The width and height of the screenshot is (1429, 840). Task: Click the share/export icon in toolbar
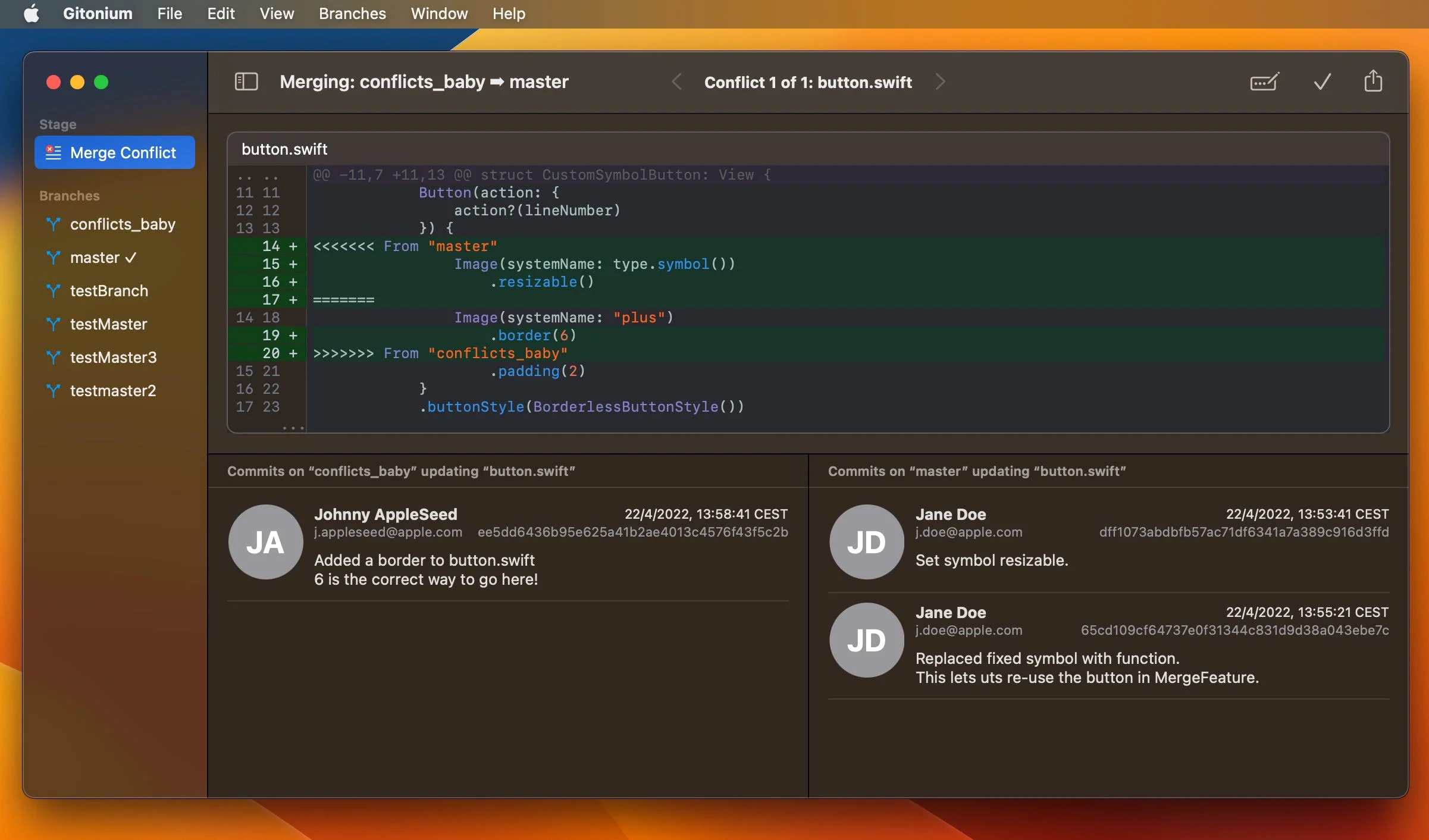coord(1373,82)
